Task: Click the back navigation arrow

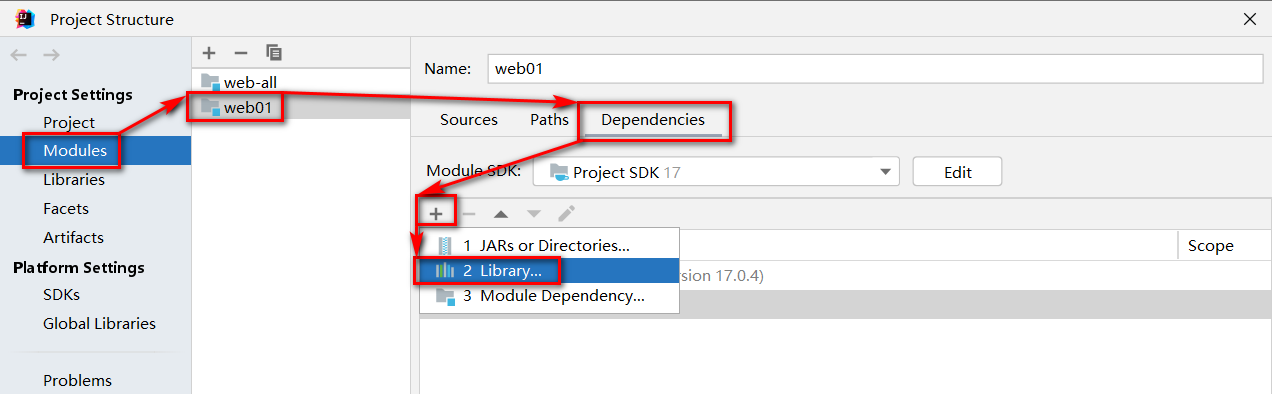Action: click(20, 54)
